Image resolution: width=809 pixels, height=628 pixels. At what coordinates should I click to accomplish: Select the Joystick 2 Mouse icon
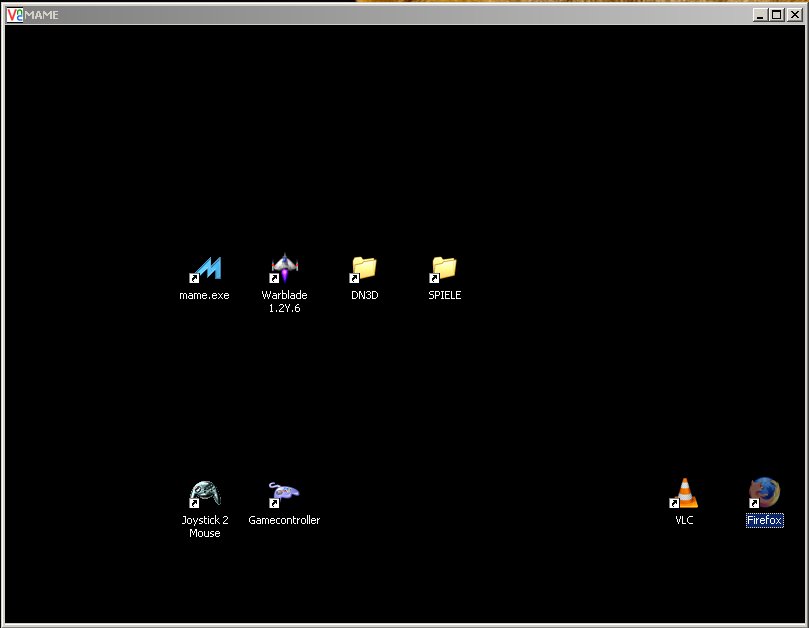(x=205, y=493)
